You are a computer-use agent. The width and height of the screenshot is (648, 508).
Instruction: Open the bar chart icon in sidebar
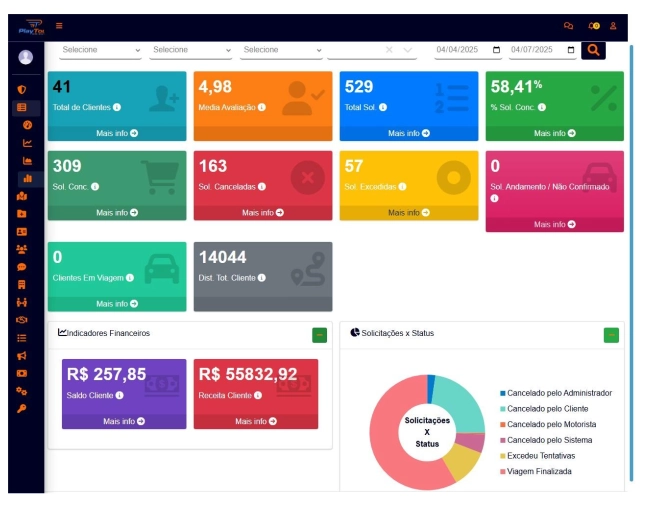26,178
